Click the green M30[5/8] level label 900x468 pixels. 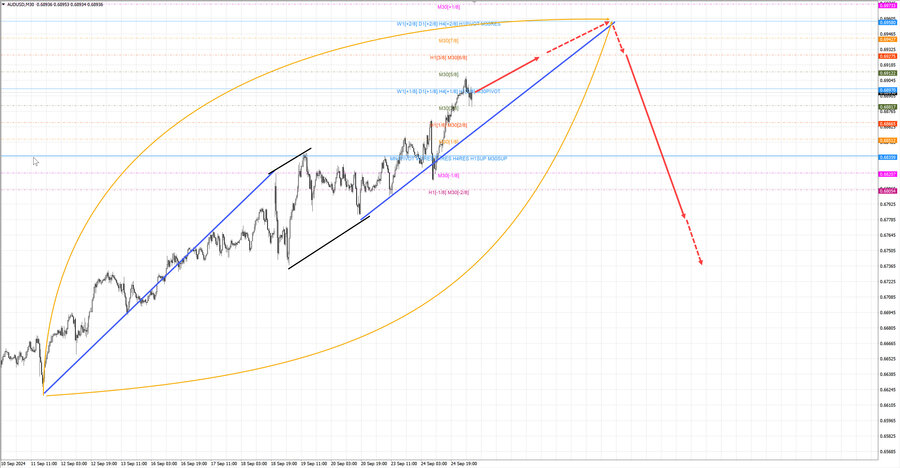(448, 75)
